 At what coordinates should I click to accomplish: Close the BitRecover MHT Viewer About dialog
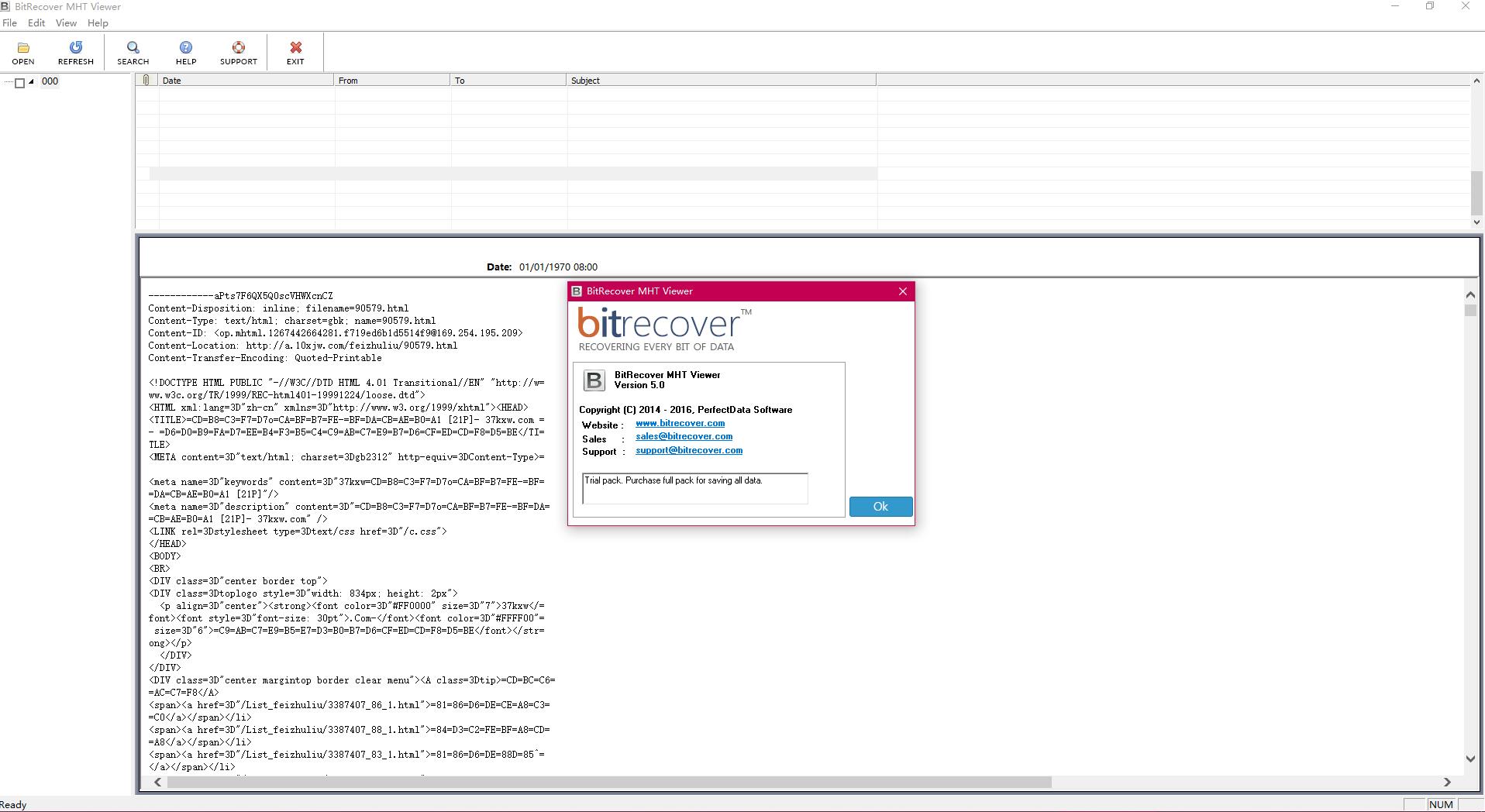click(x=902, y=291)
